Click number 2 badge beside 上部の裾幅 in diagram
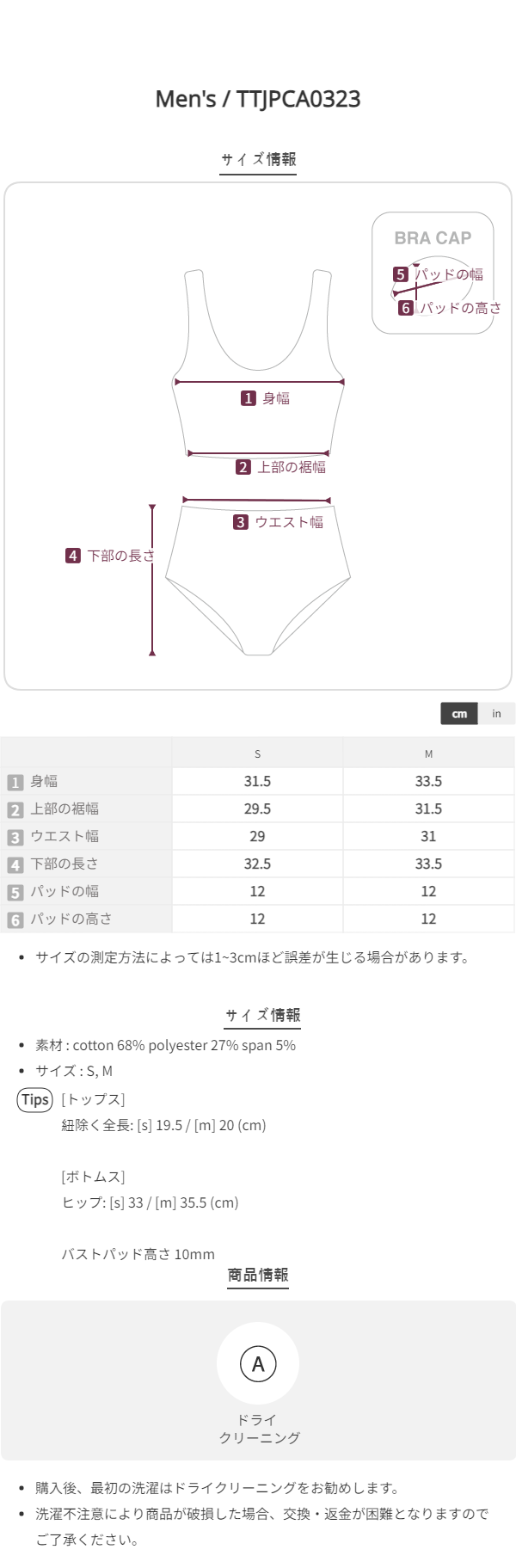 [x=243, y=467]
